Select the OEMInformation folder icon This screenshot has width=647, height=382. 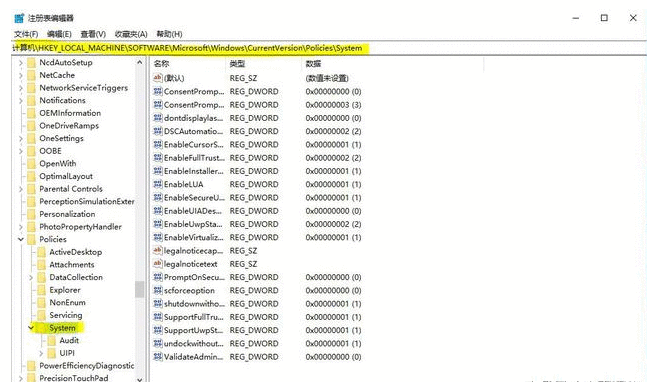point(31,113)
